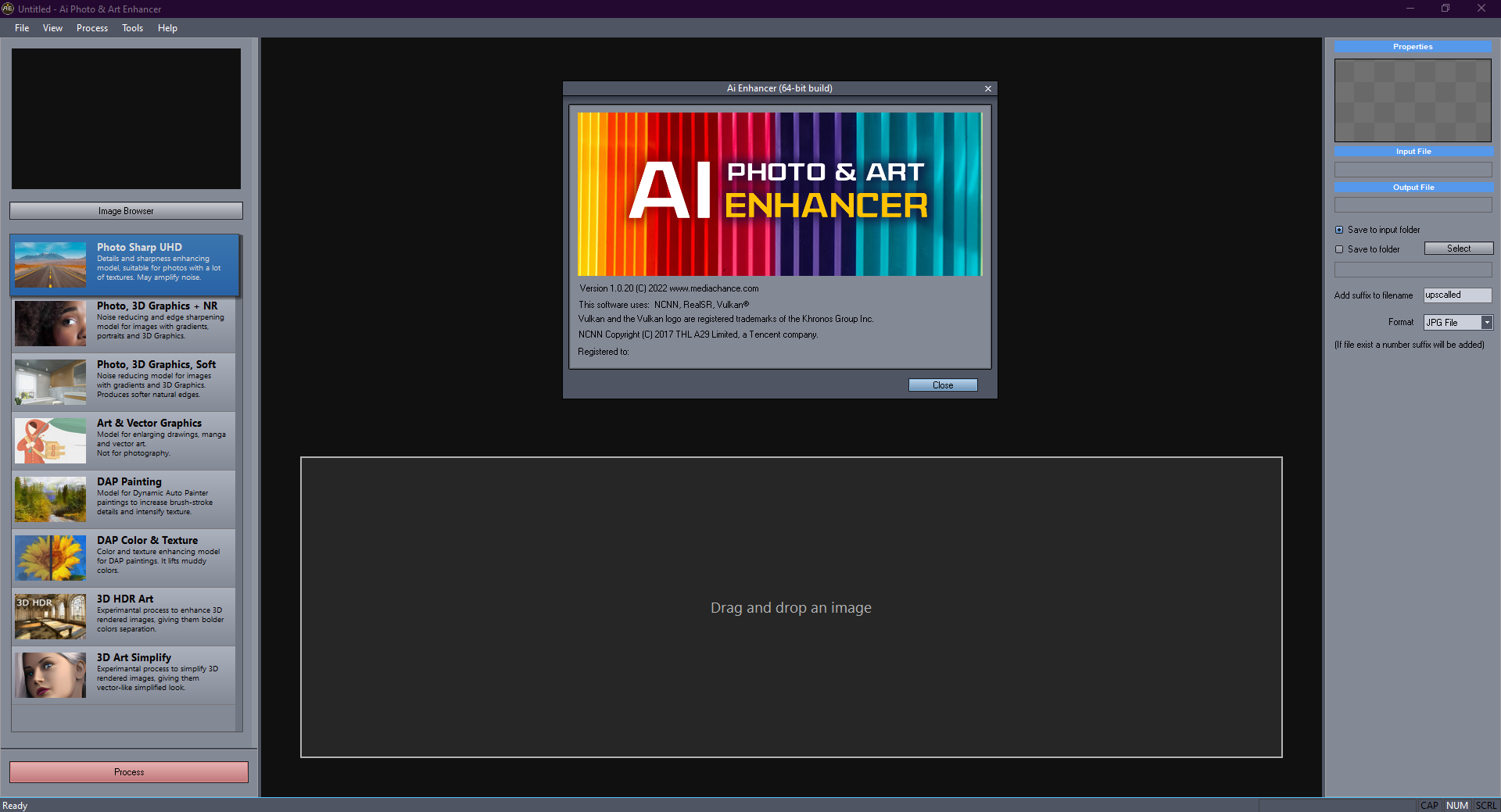1501x812 pixels.
Task: Edit the filename suffix field 'upscalled'
Action: (x=1457, y=295)
